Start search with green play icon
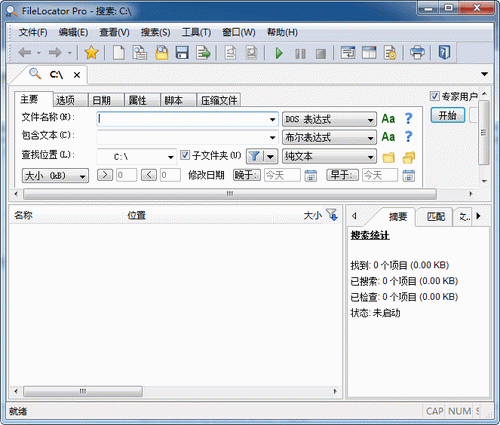Screen dimensions: 500x425 pyautogui.click(x=279, y=53)
